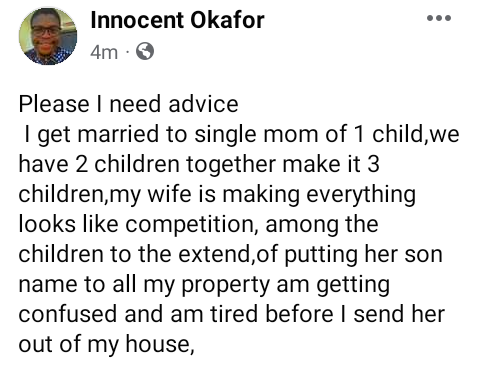Click the globe public privacy icon
480x371 pixels.
pyautogui.click(x=145, y=51)
